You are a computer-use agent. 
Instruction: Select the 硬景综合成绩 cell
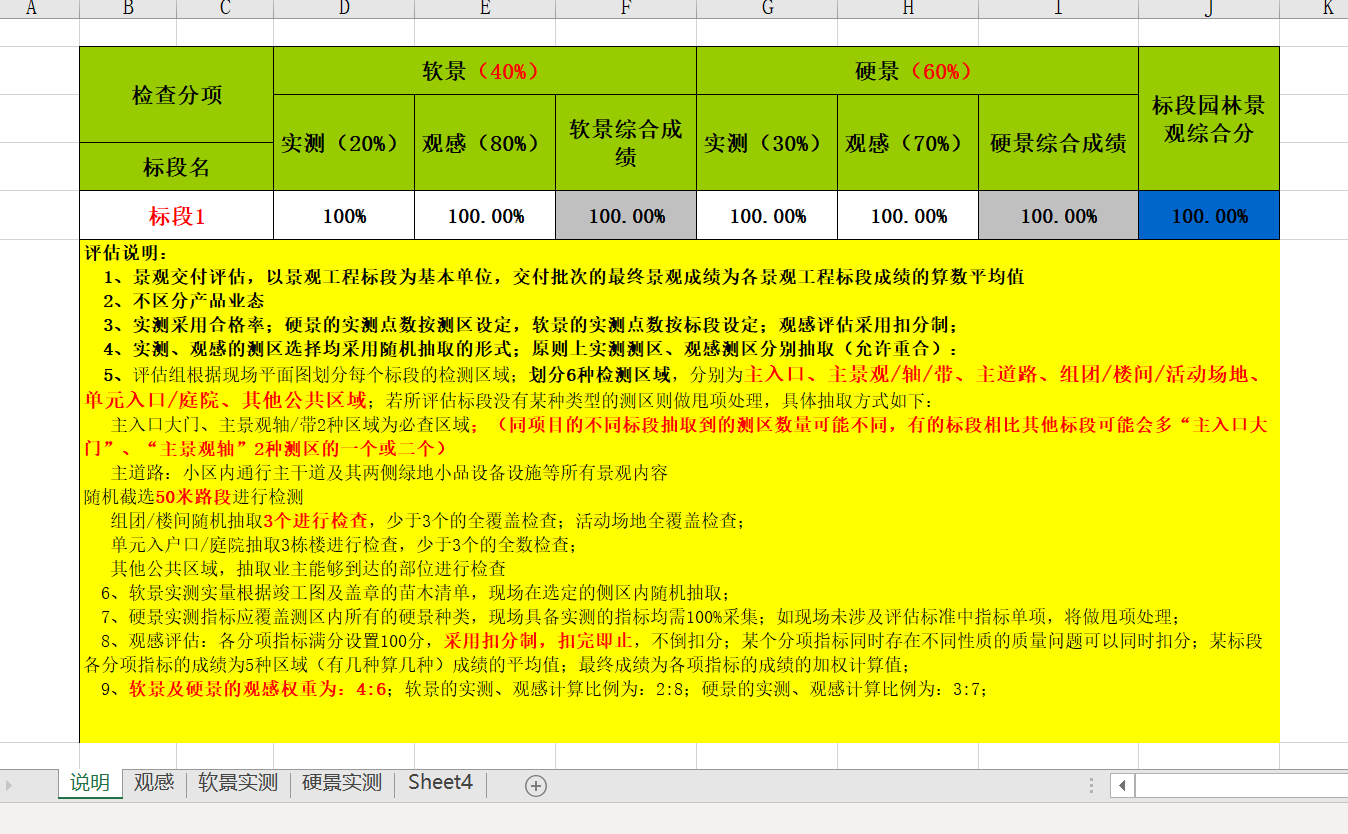coord(1058,143)
